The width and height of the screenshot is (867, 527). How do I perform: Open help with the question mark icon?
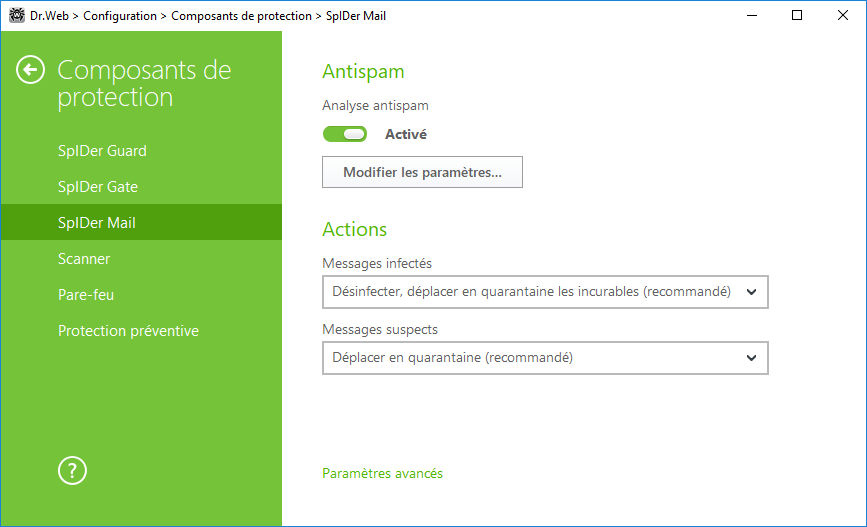pos(72,471)
